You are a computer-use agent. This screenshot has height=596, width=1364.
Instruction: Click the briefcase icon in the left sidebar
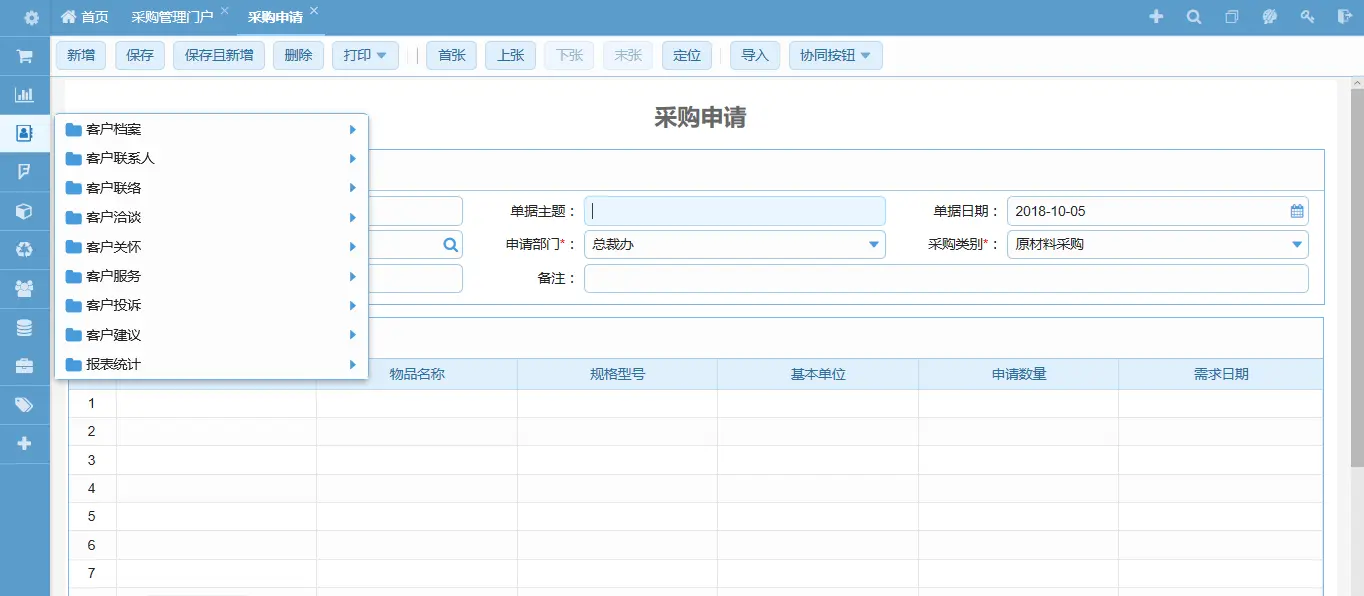(x=24, y=366)
